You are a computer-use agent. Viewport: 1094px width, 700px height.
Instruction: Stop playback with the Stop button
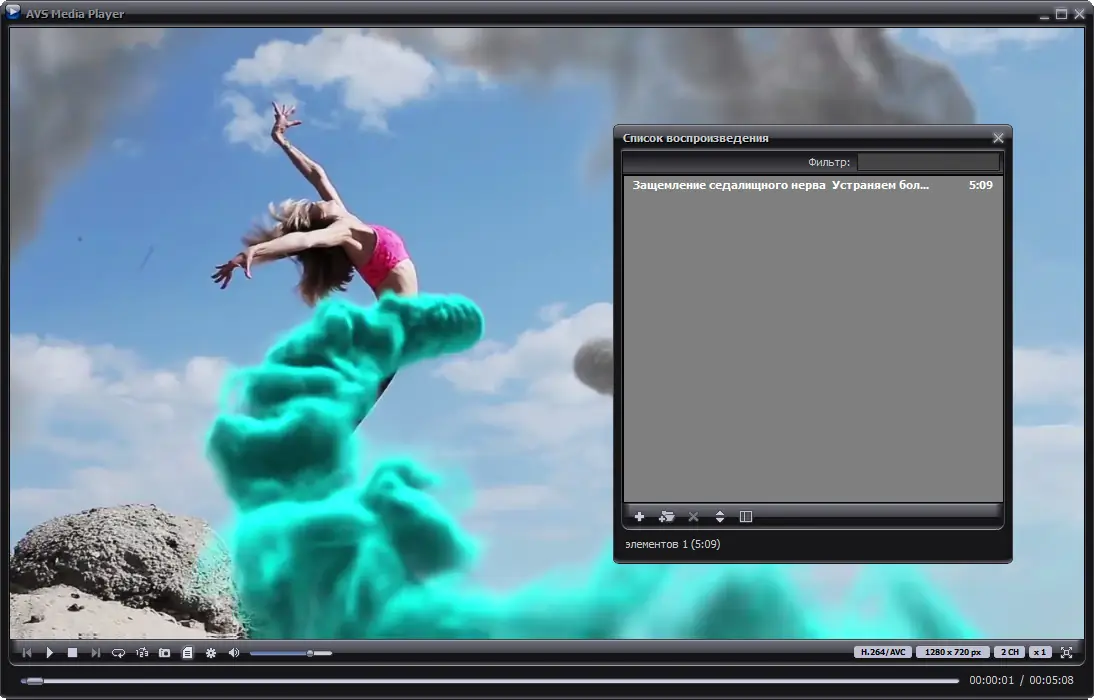tap(72, 653)
